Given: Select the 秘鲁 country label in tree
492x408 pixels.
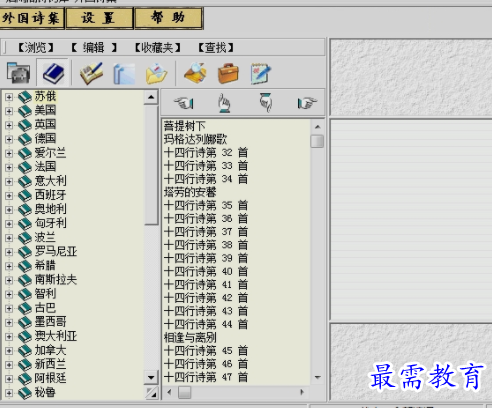Looking at the screenshot, I should pos(45,392).
